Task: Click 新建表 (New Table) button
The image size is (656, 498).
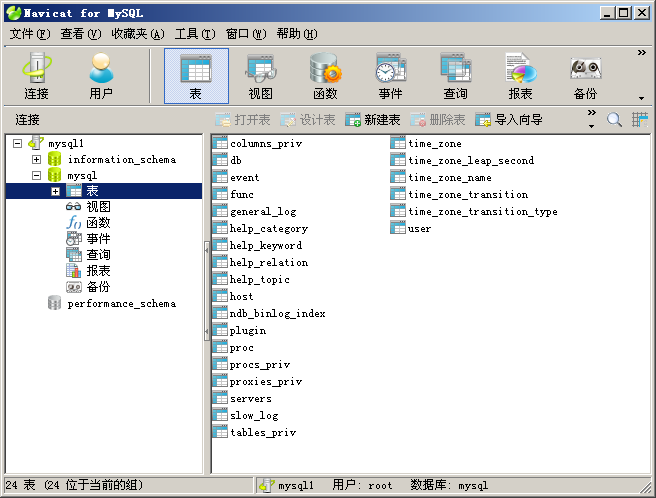Action: [373, 120]
